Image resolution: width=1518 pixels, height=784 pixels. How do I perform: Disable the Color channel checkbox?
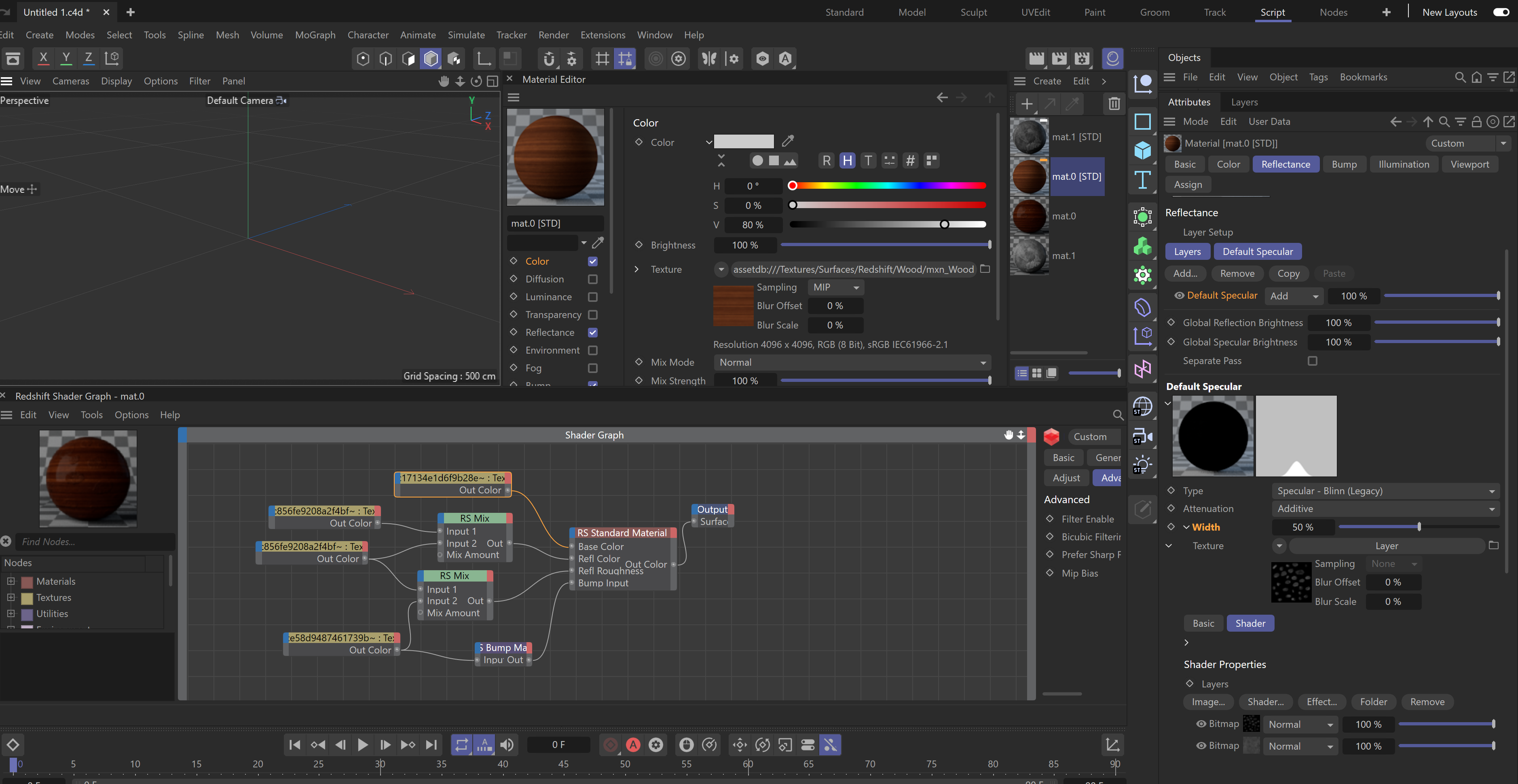tap(593, 261)
